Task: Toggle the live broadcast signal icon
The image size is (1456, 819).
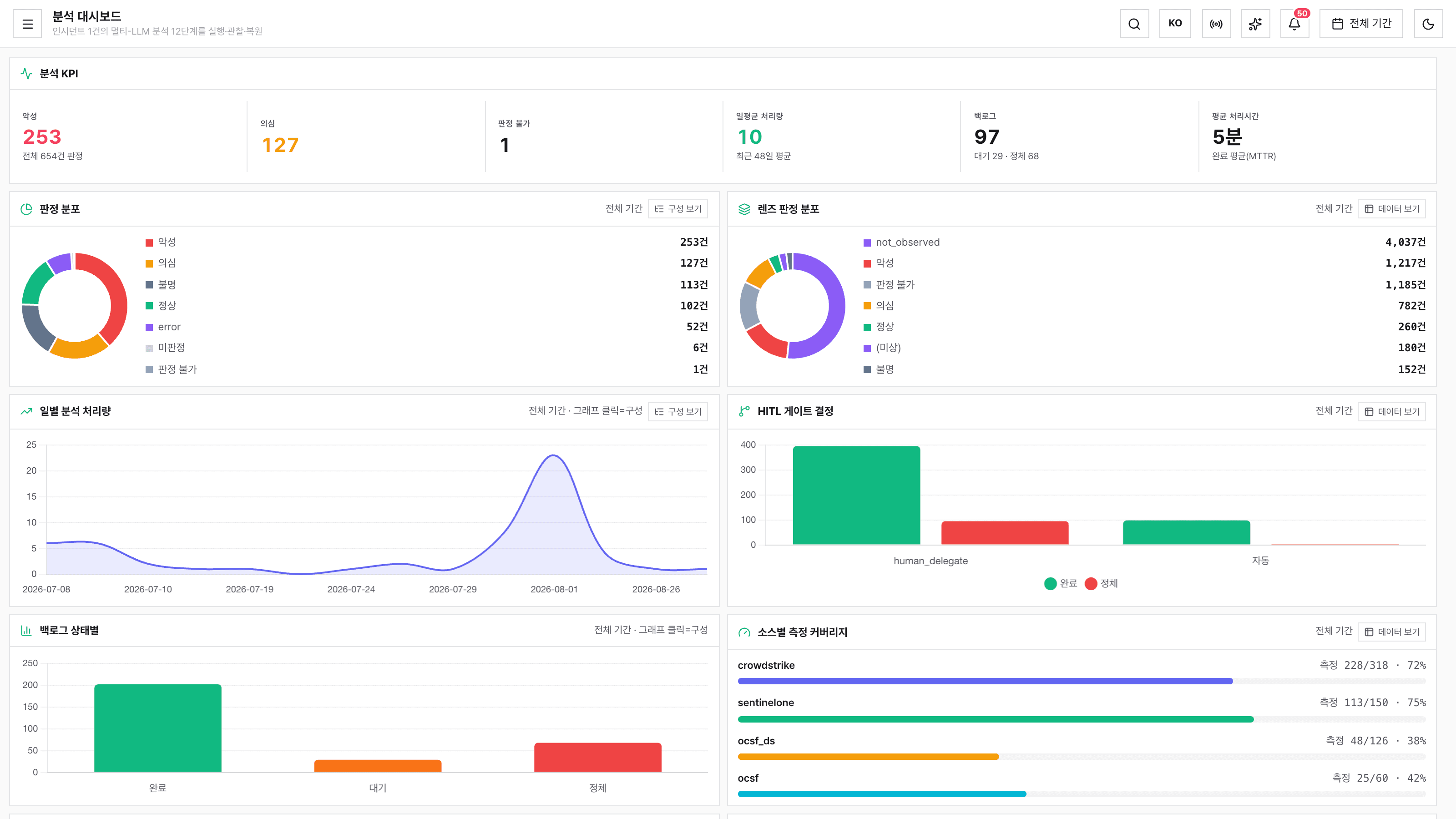Action: click(1216, 24)
